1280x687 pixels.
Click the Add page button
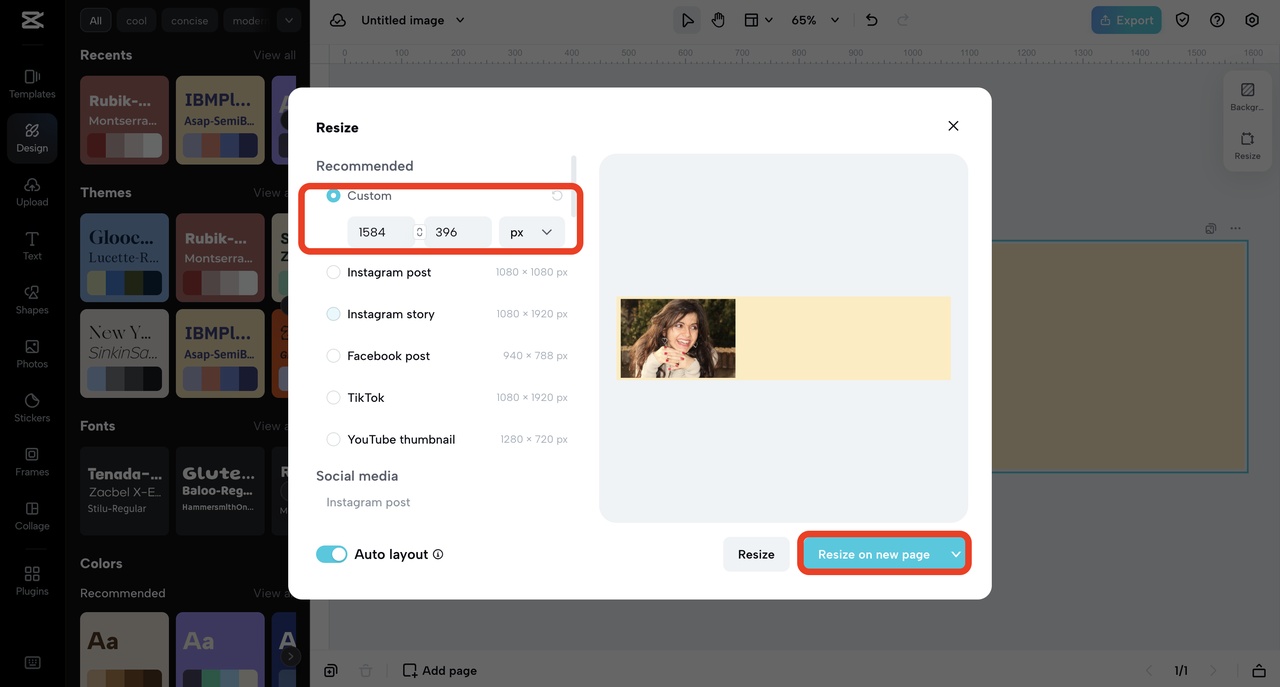[440, 670]
